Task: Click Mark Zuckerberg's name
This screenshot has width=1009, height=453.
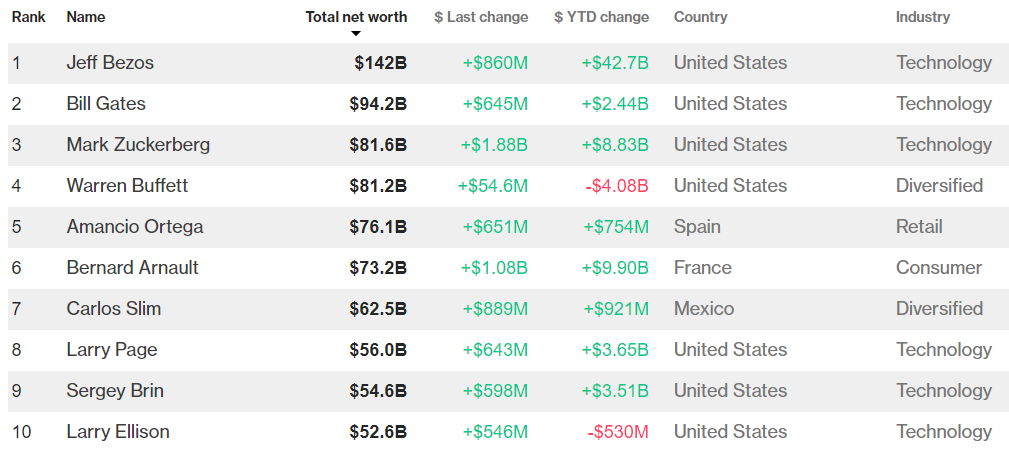Action: tap(138, 145)
